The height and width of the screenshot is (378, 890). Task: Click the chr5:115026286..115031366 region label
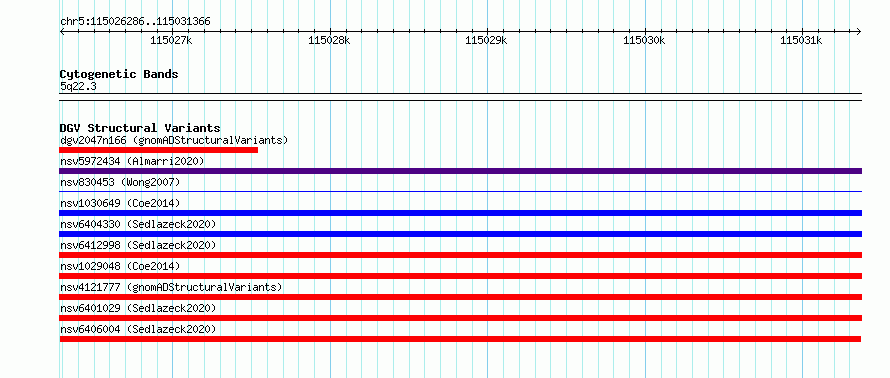tap(135, 22)
